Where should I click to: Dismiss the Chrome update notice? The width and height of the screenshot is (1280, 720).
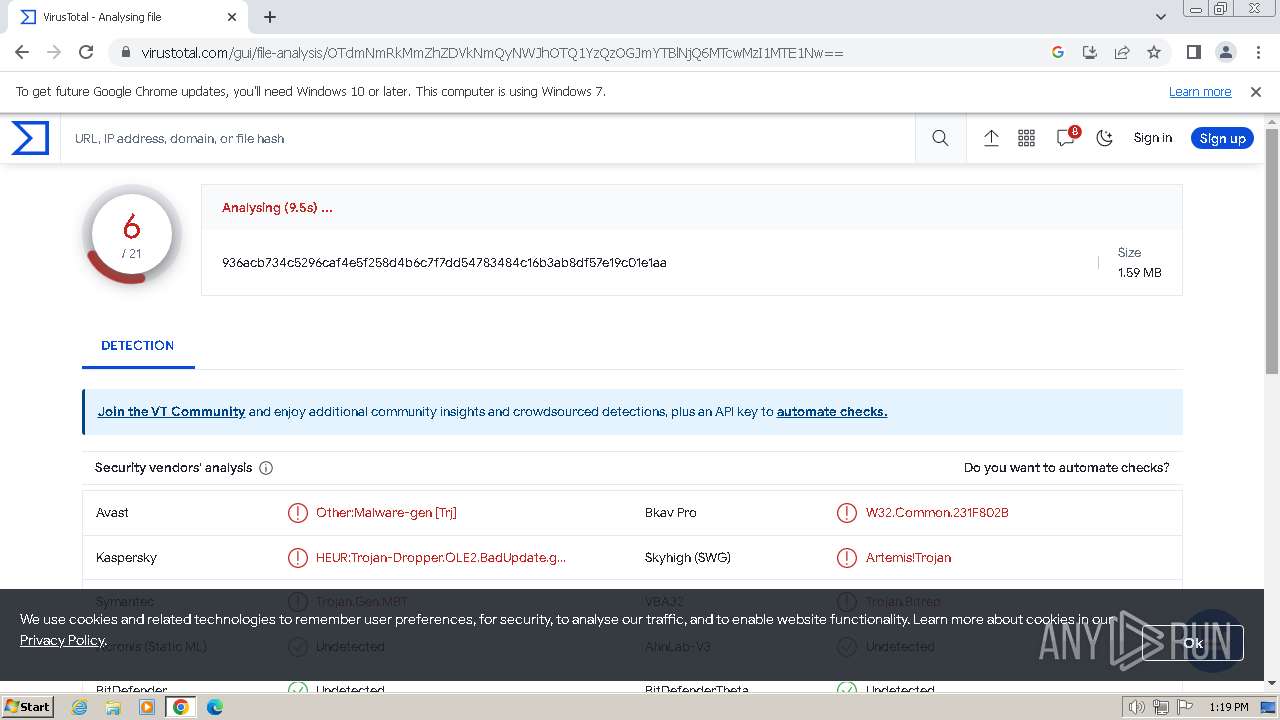click(x=1256, y=91)
